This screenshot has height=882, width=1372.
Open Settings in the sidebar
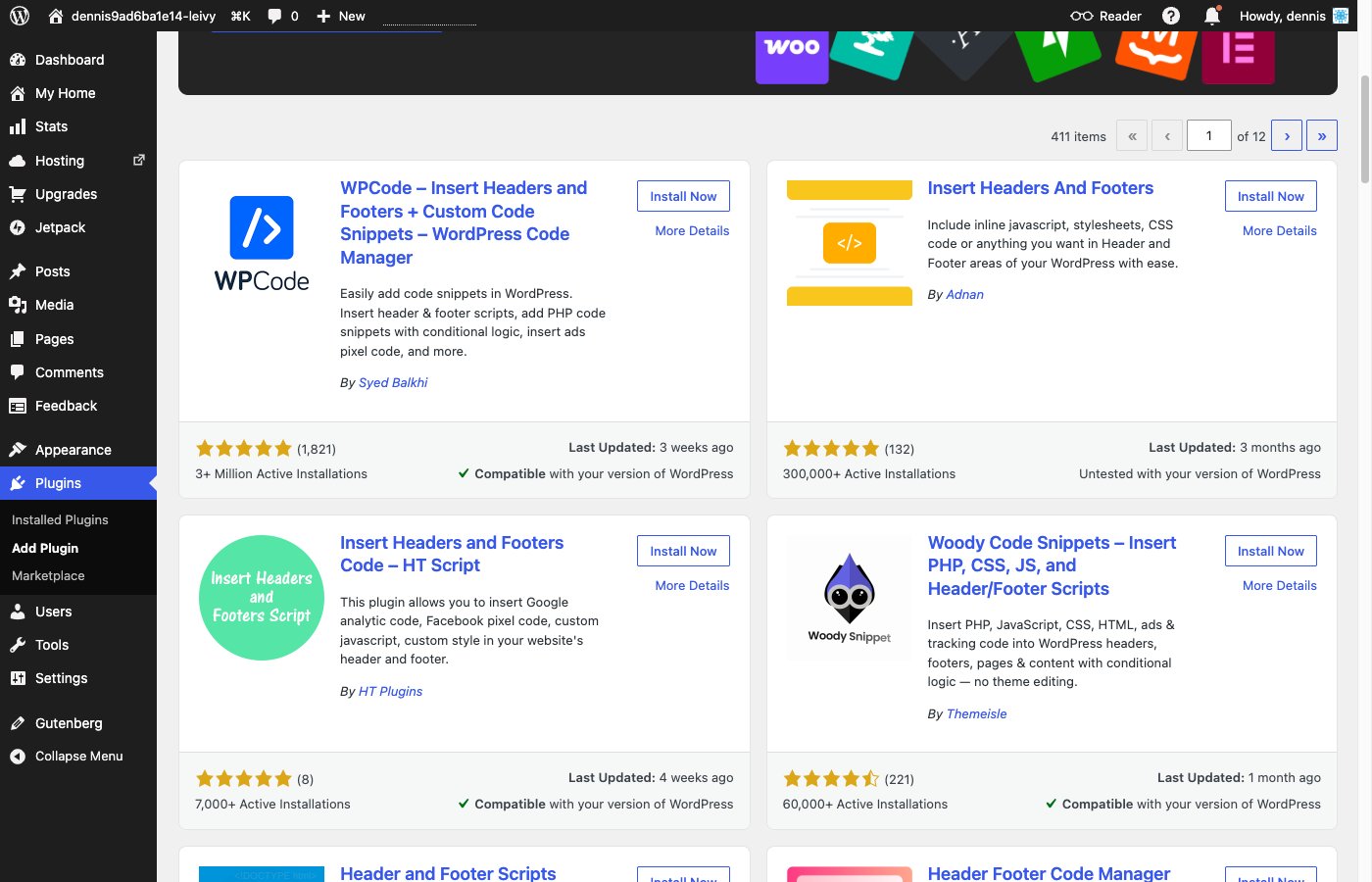78,678
